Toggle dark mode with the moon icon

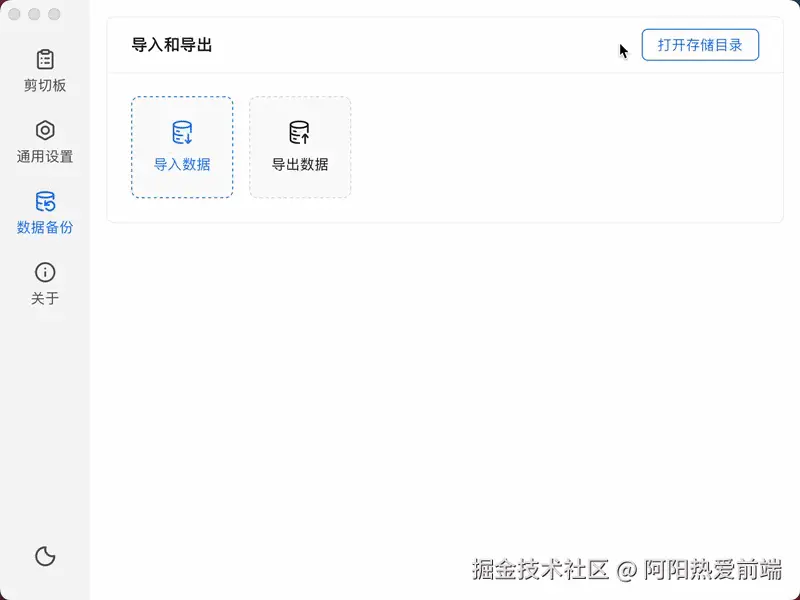[45, 556]
